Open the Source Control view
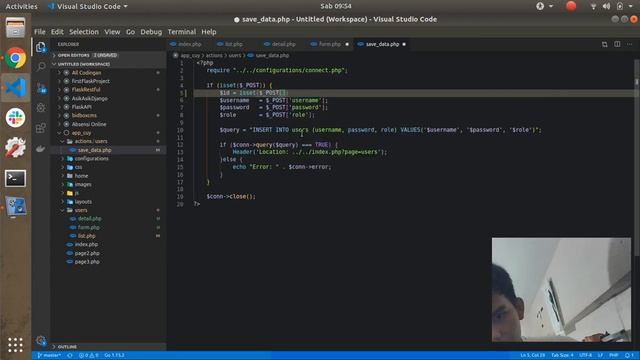The image size is (640, 360). [x=41, y=87]
